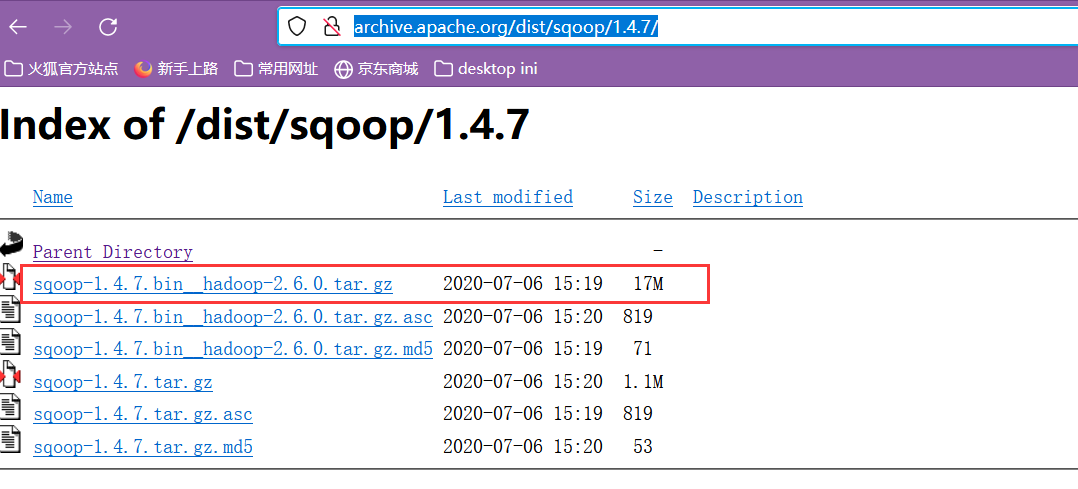Open the 火狐官方站点 bookmark folder
1078x489 pixels.
coord(61,69)
